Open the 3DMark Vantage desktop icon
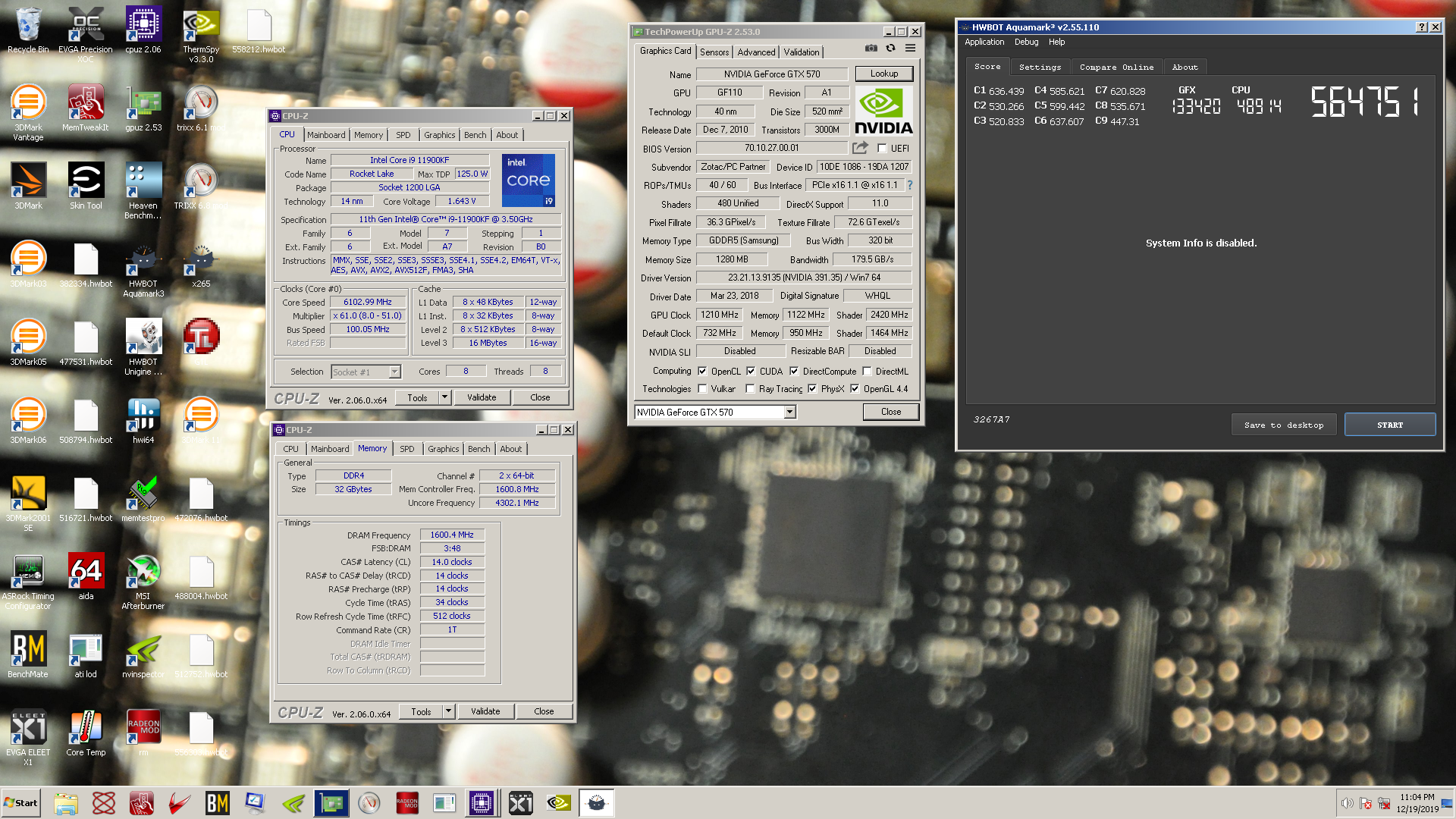Image resolution: width=1456 pixels, height=819 pixels. [28, 112]
